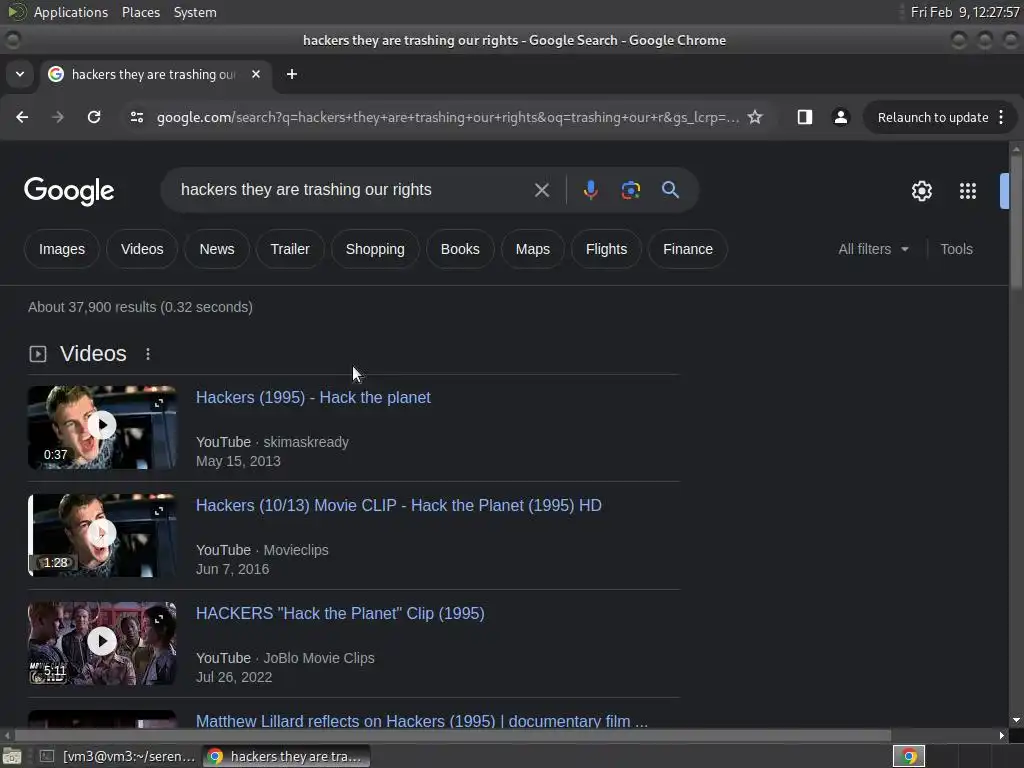Filter results by Images
Screen dimensions: 1024x768
pos(61,249)
